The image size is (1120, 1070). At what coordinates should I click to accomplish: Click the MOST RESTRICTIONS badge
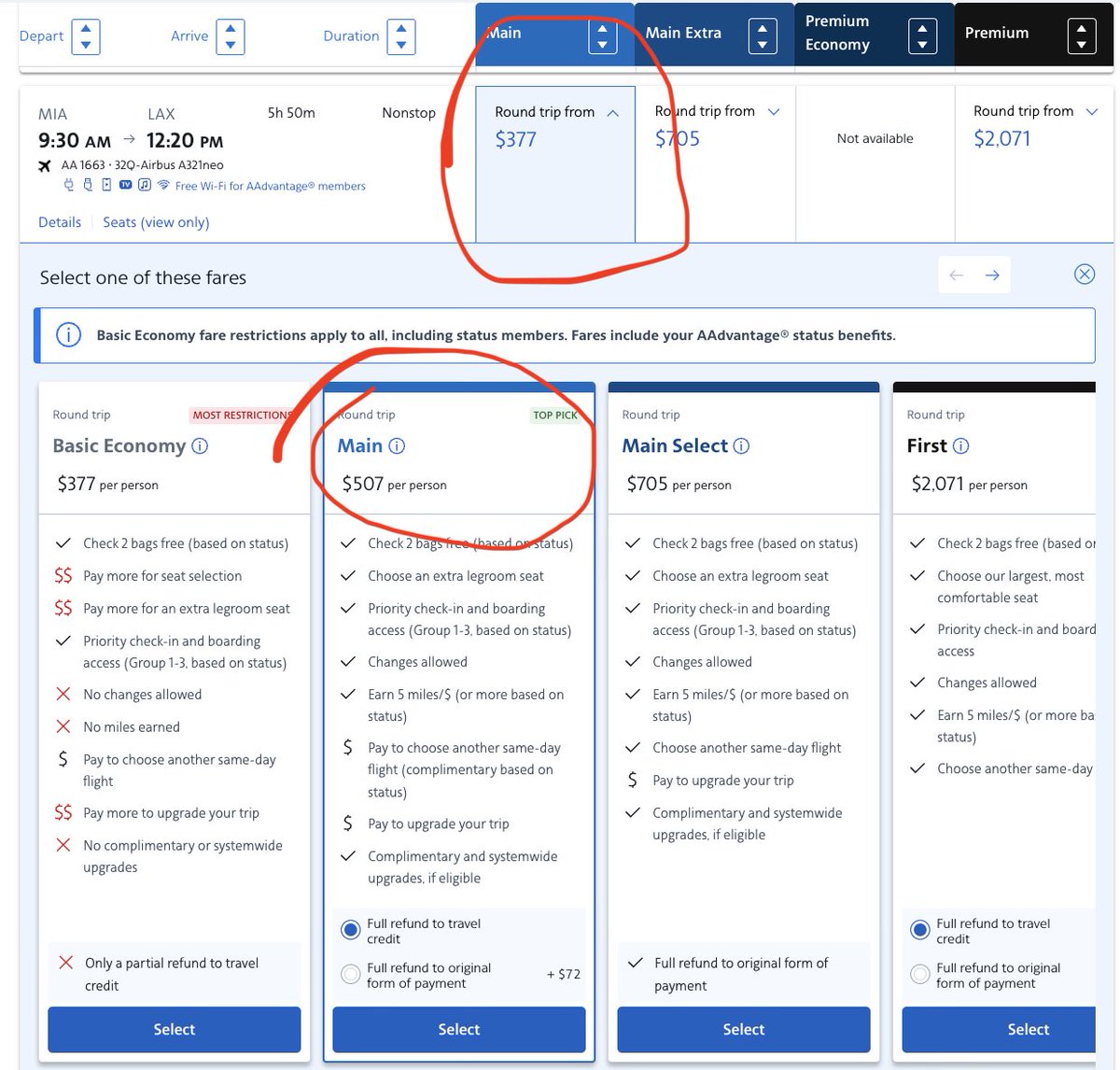(x=242, y=415)
